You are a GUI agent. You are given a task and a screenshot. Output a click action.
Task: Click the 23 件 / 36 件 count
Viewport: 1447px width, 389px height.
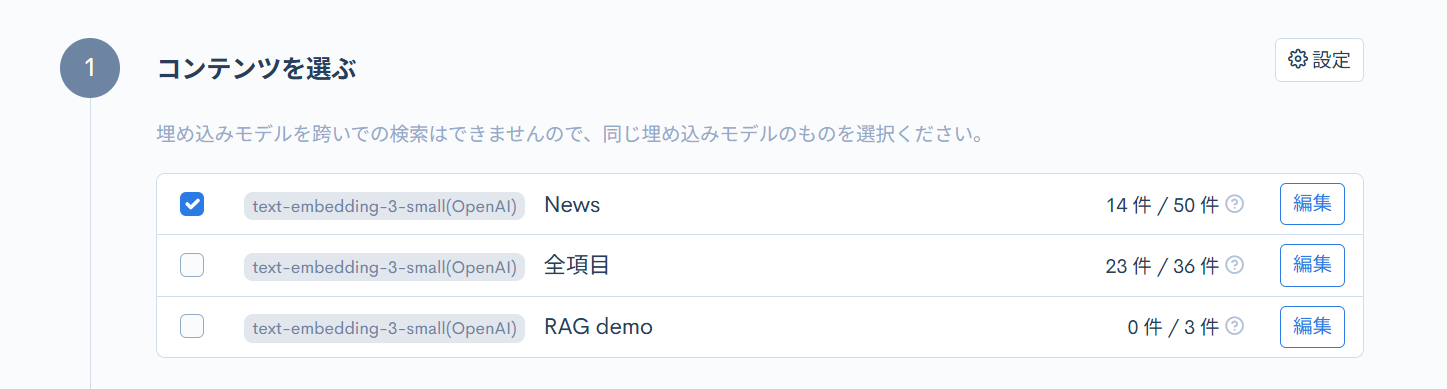click(x=1162, y=266)
